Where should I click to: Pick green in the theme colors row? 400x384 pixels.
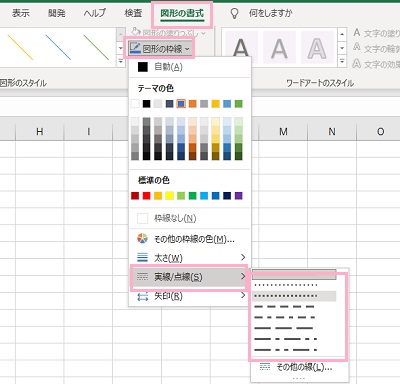(238, 104)
